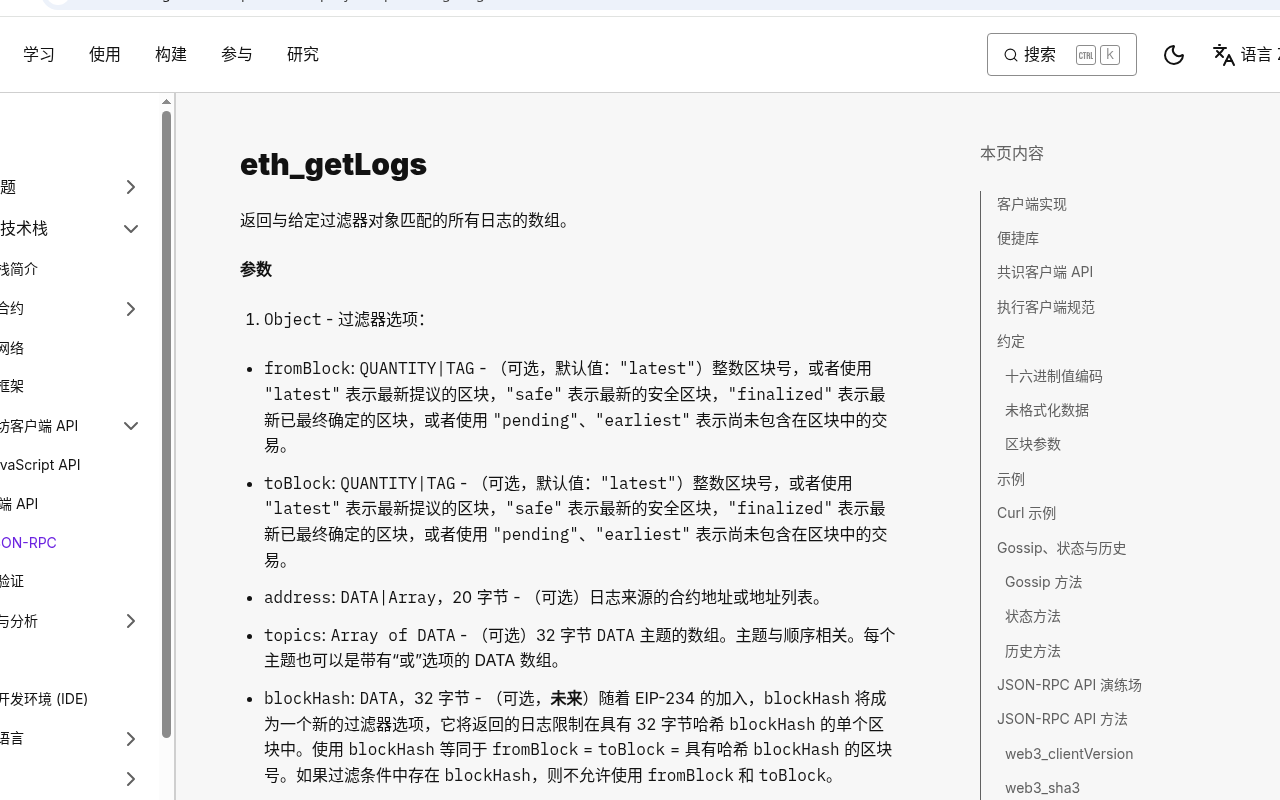The width and height of the screenshot is (1280, 800).
Task: Open the 搜索 search box
Action: point(1061,55)
